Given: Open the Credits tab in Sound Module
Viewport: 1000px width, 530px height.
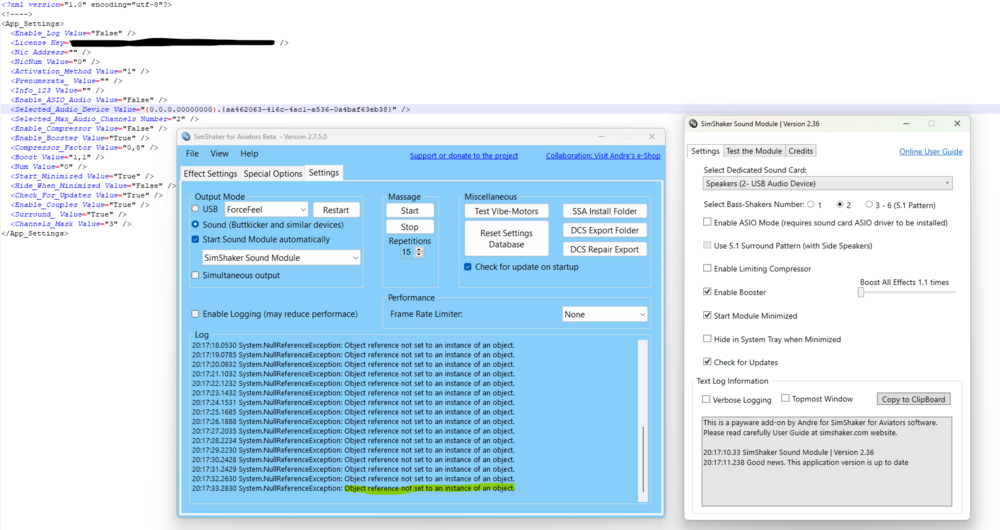Looking at the screenshot, I should coord(800,151).
